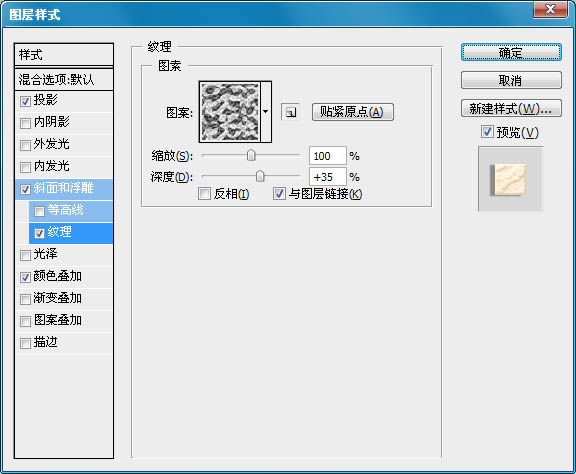Enable the 反相 invert checkbox
This screenshot has width=576, height=474.
(204, 193)
